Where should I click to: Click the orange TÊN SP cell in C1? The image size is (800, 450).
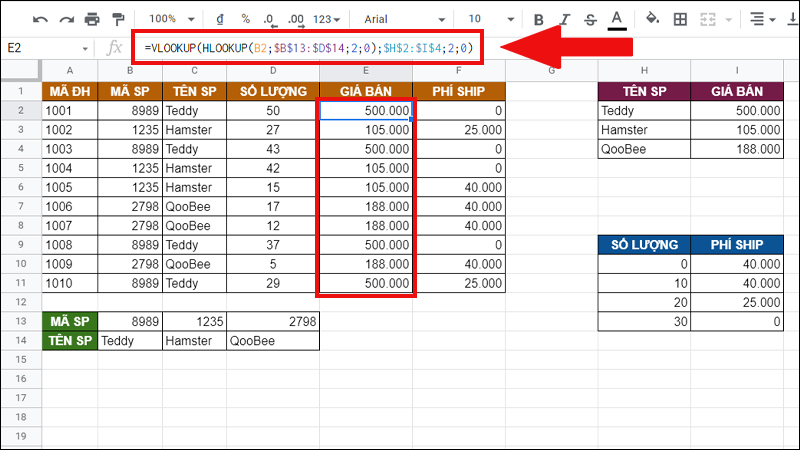point(194,91)
